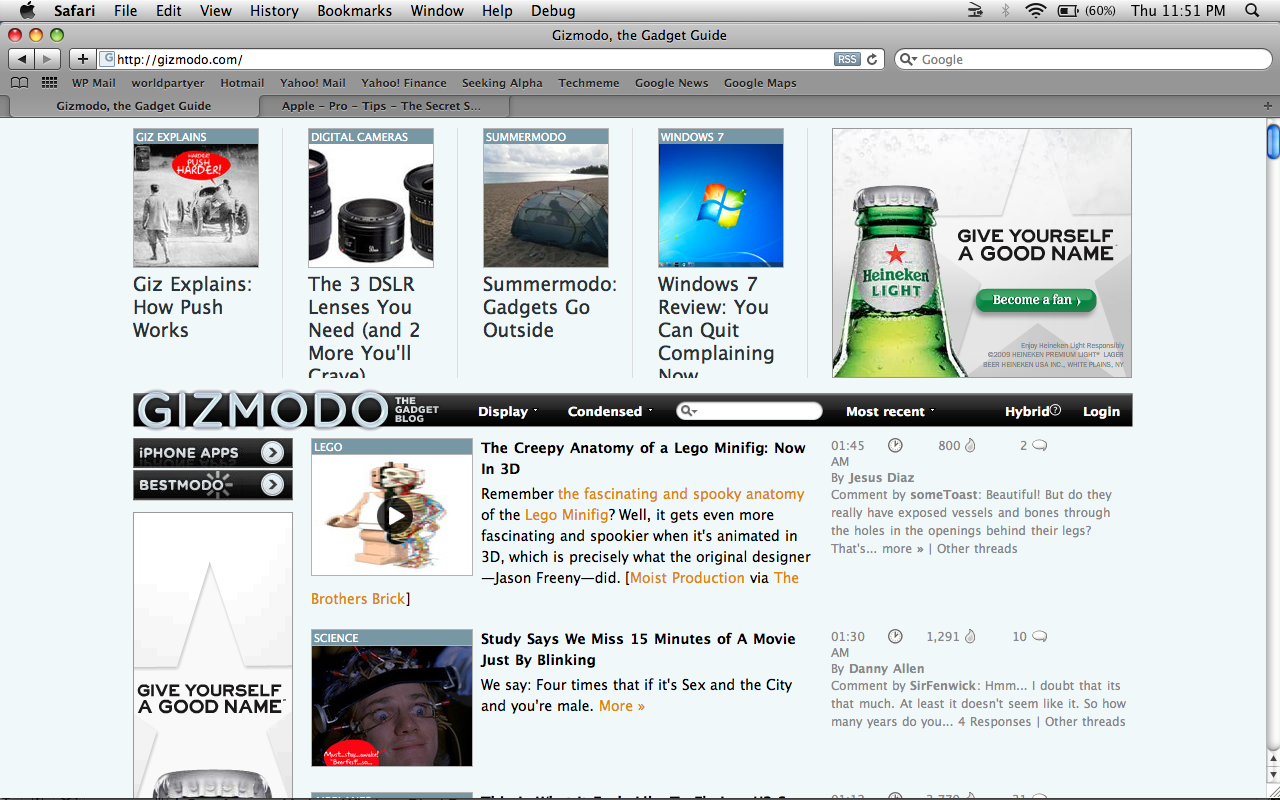Click the clock icon next to 01:30
Screen dimensions: 1280x800
tap(895, 636)
